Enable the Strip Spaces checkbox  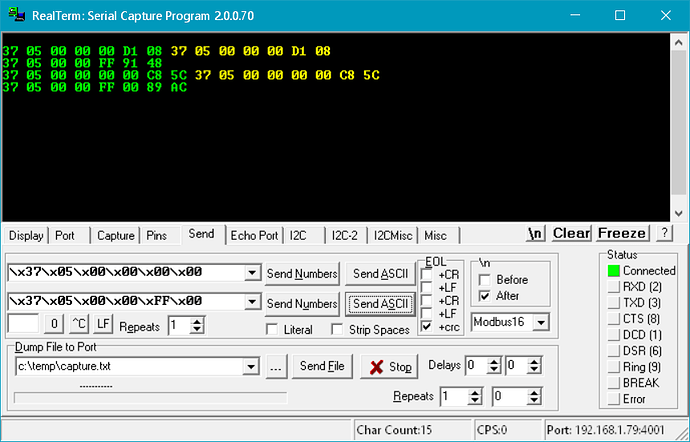tap(338, 329)
